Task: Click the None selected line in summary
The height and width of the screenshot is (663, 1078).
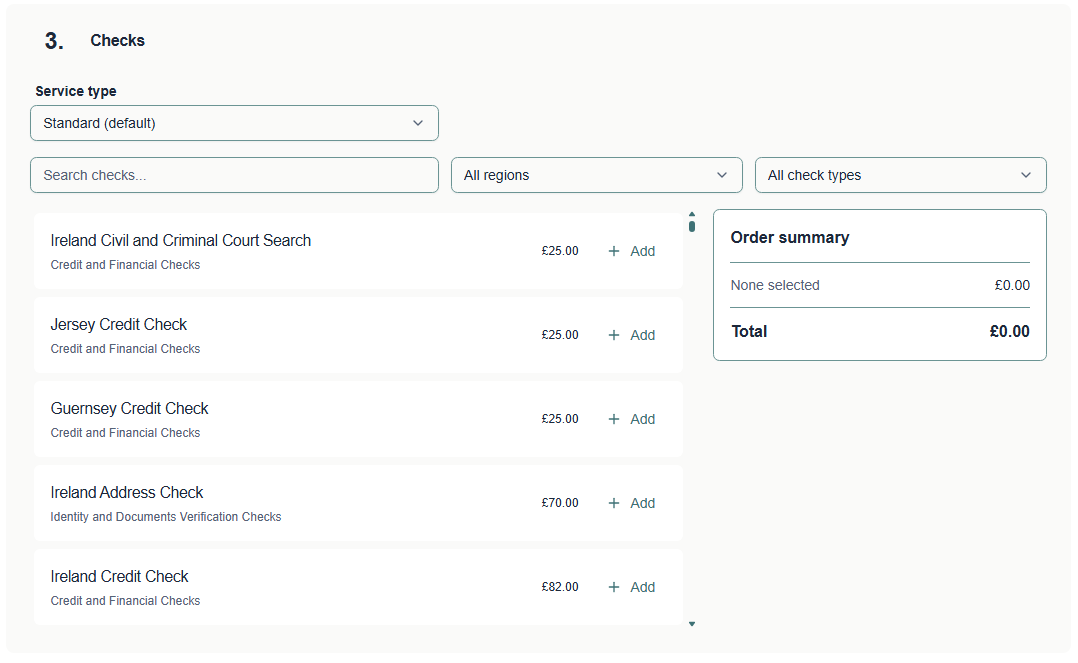Action: [x=775, y=285]
